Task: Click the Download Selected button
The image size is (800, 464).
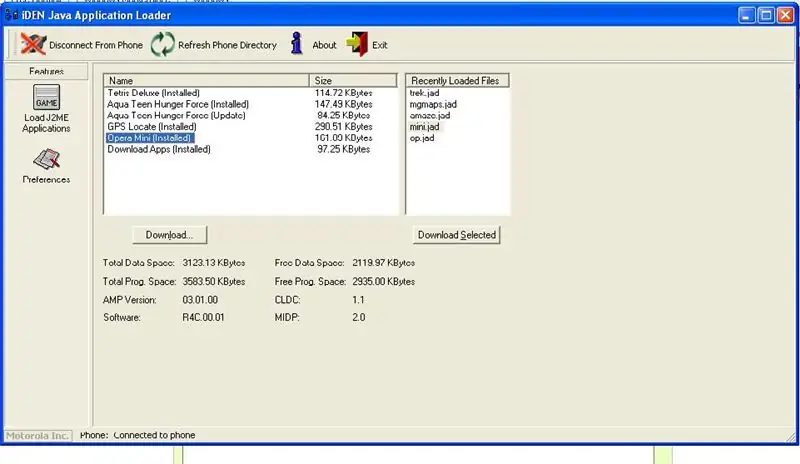Action: (457, 235)
